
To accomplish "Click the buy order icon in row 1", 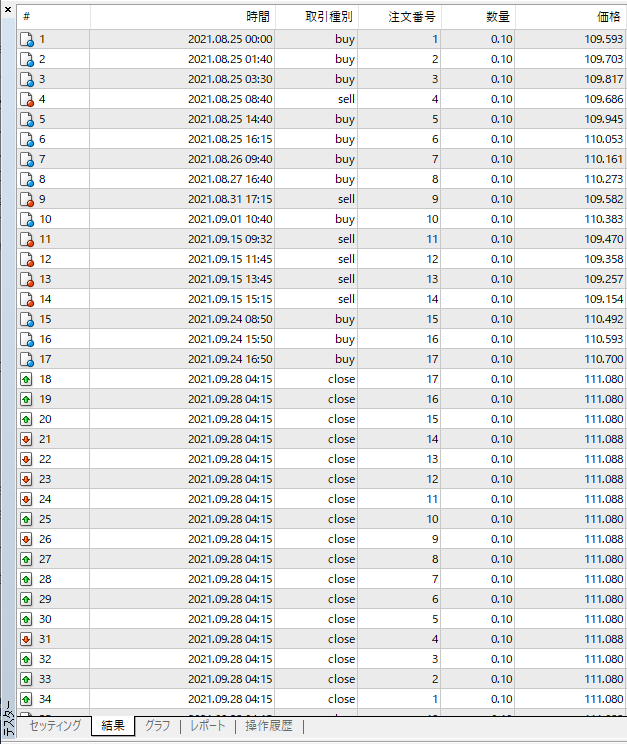I will pyautogui.click(x=27, y=39).
